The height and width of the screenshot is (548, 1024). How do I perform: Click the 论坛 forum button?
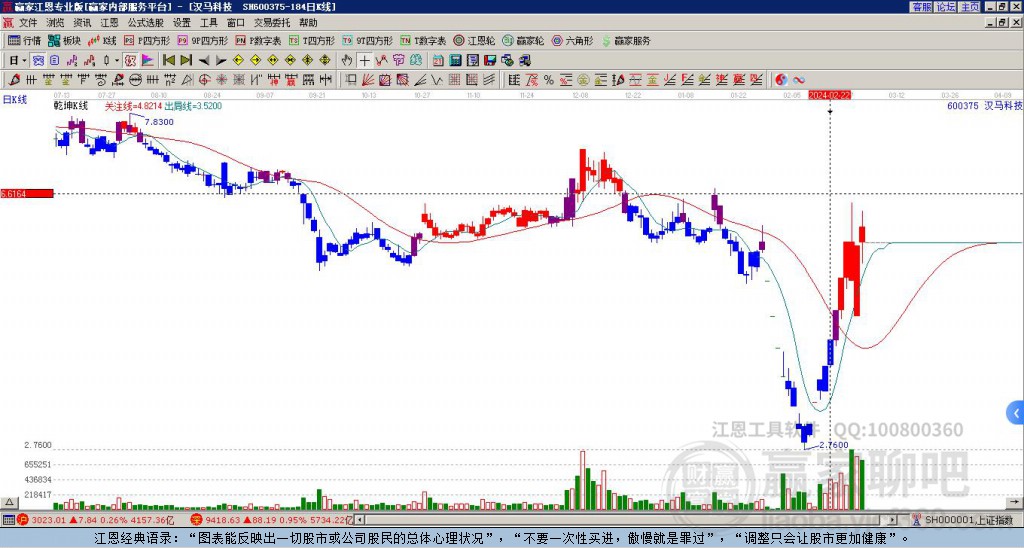(945, 6)
